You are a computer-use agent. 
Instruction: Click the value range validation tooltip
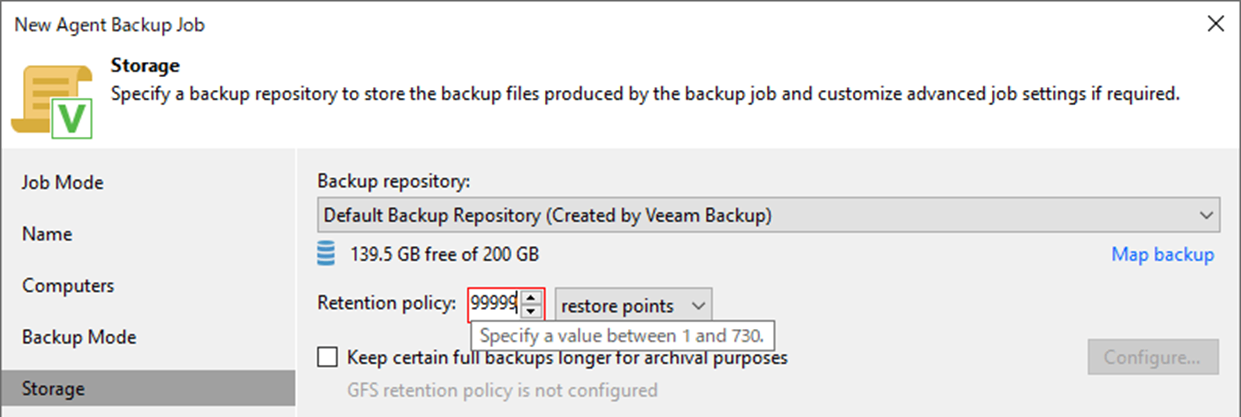point(623,336)
